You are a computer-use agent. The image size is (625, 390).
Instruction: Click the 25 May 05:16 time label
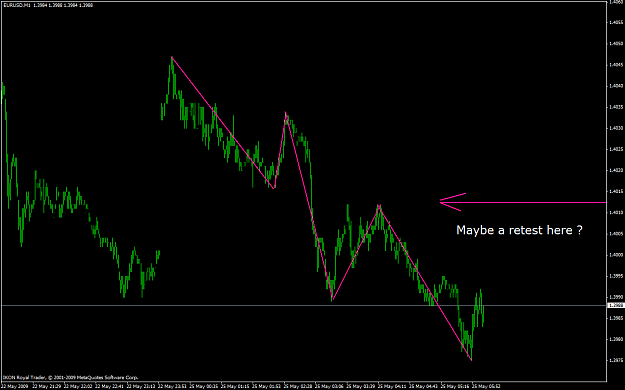click(456, 386)
